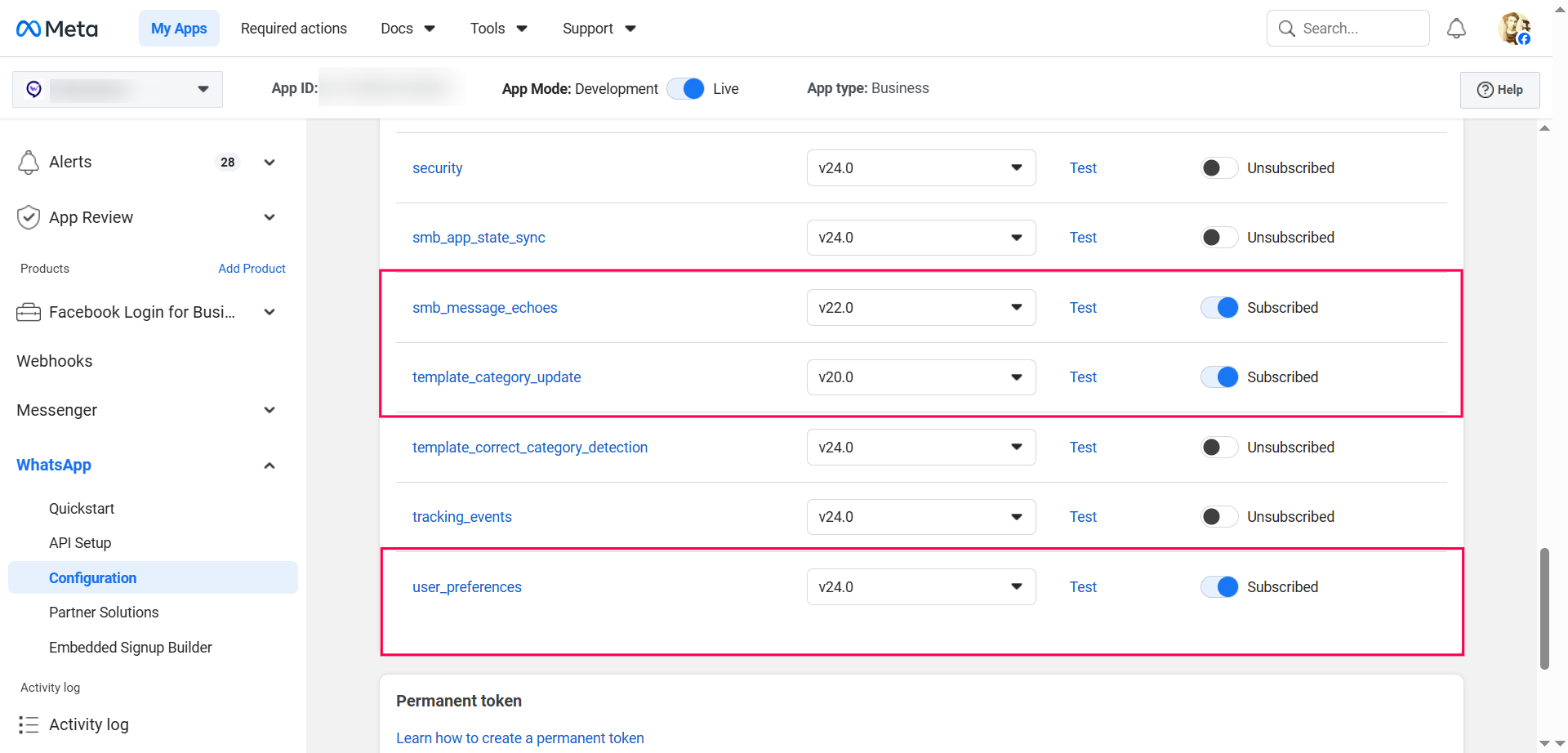Expand the Messenger sidebar section

click(x=269, y=410)
